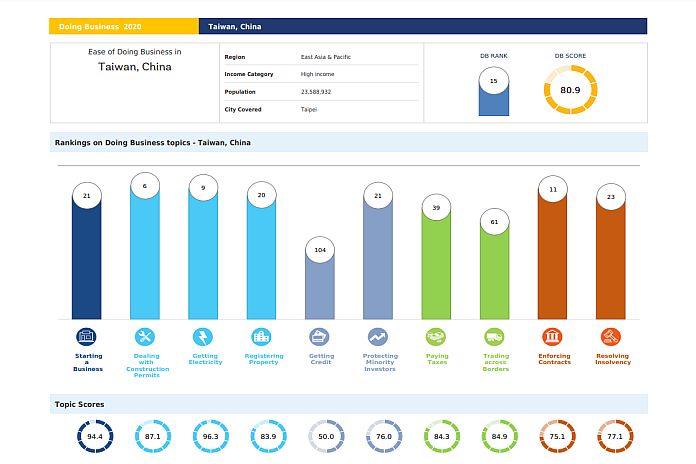The image size is (696, 464).
Task: Click the Registering Property building icon
Action: (261, 336)
